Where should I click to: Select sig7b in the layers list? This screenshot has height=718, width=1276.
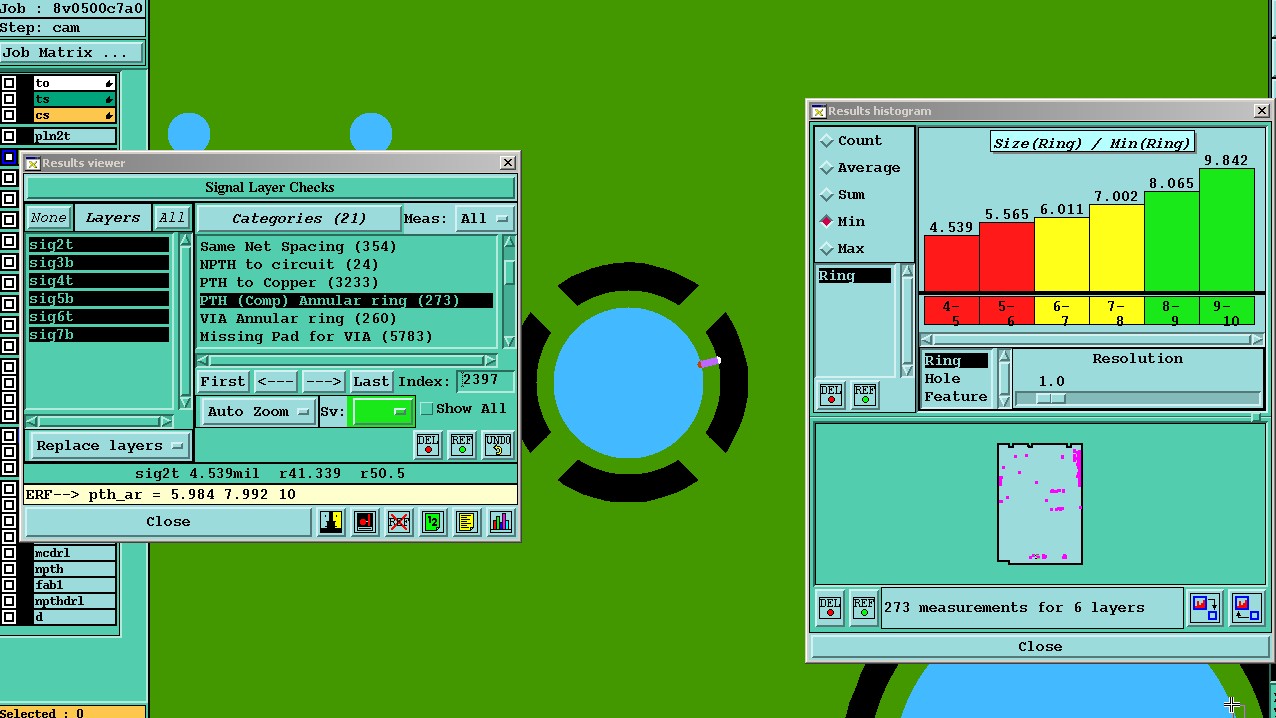click(x=98, y=335)
